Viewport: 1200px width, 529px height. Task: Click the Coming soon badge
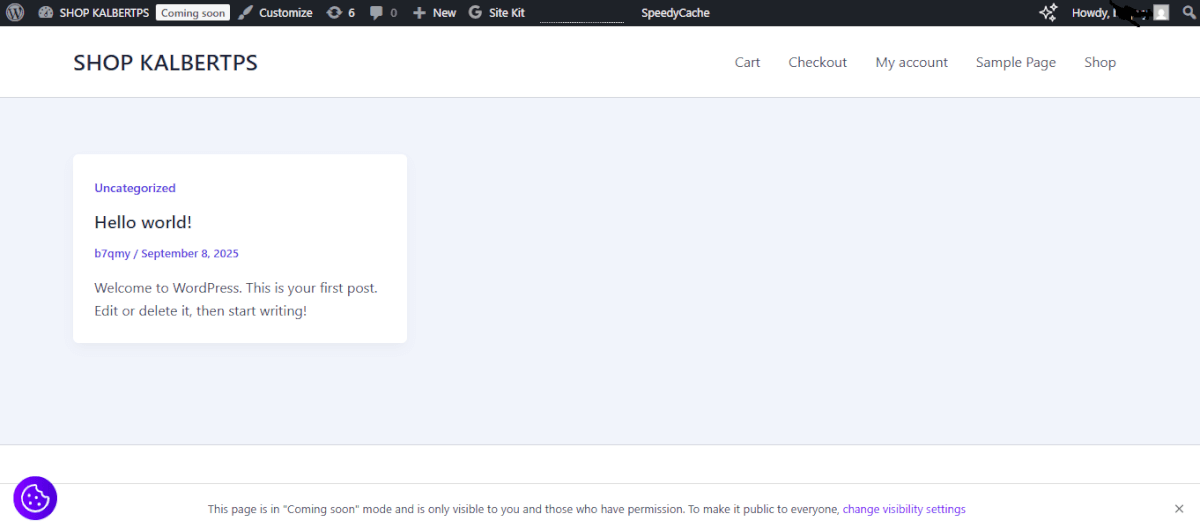click(193, 13)
